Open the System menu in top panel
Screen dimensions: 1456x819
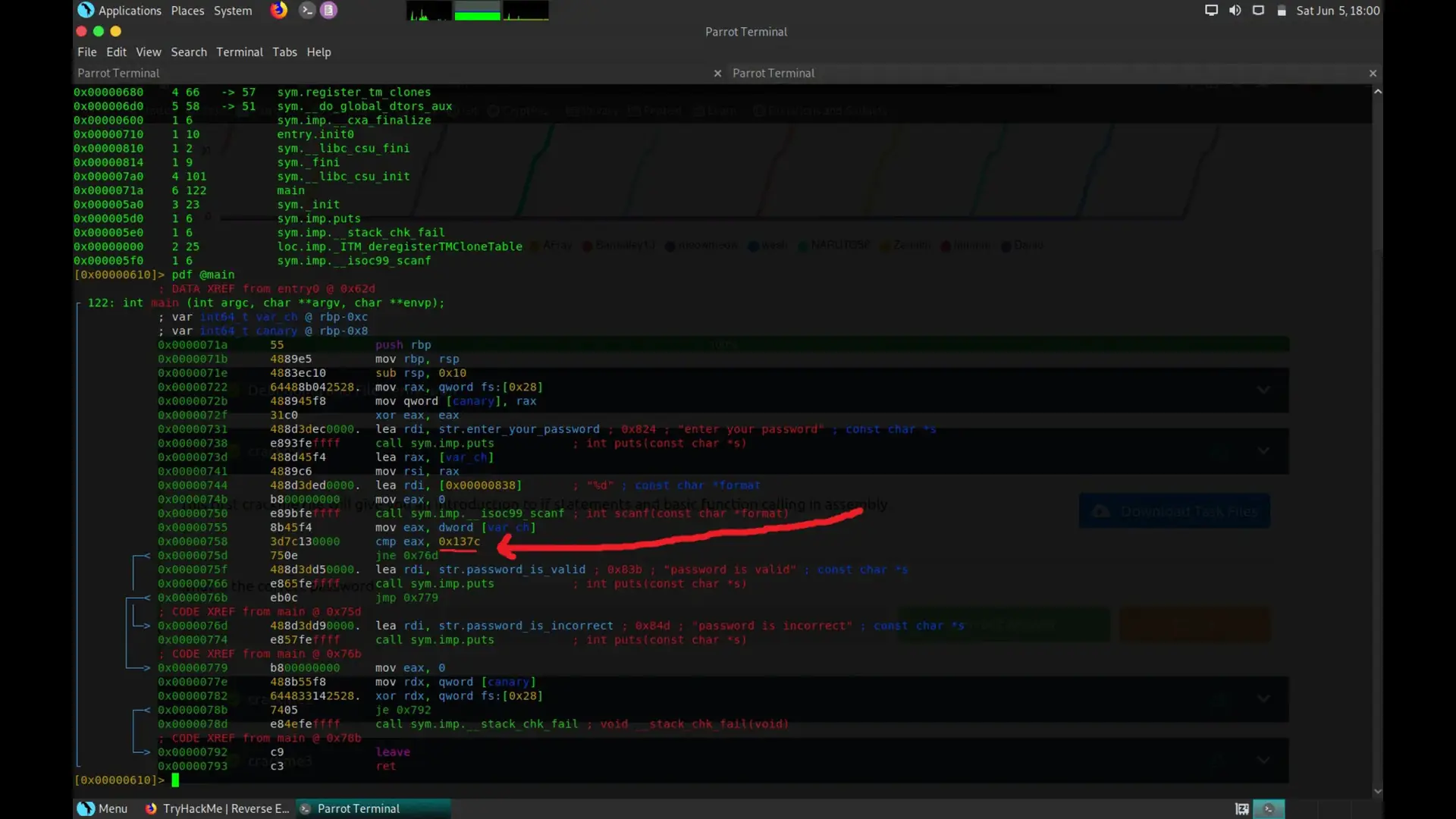point(233,11)
